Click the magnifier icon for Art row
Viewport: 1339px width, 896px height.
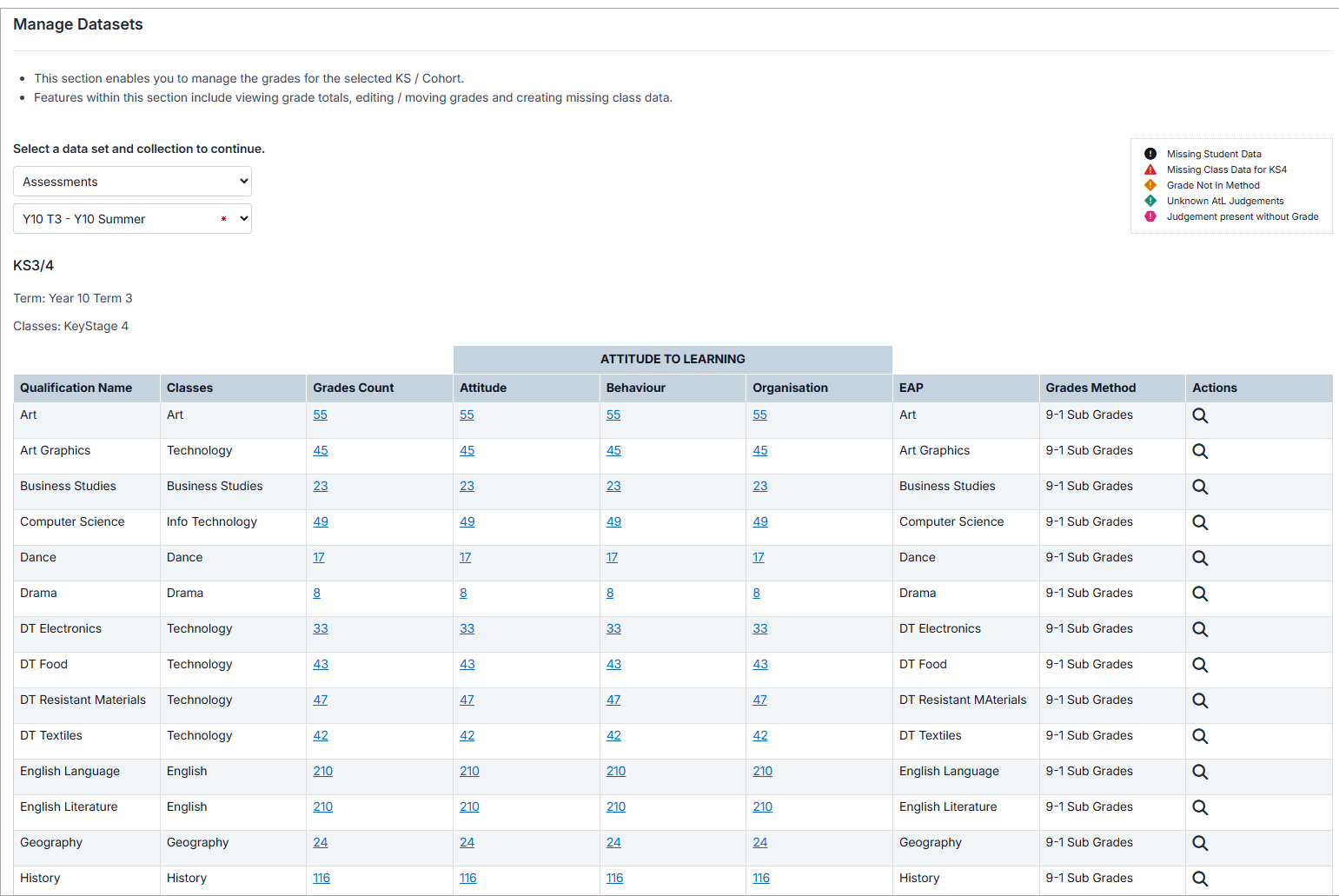tap(1200, 415)
